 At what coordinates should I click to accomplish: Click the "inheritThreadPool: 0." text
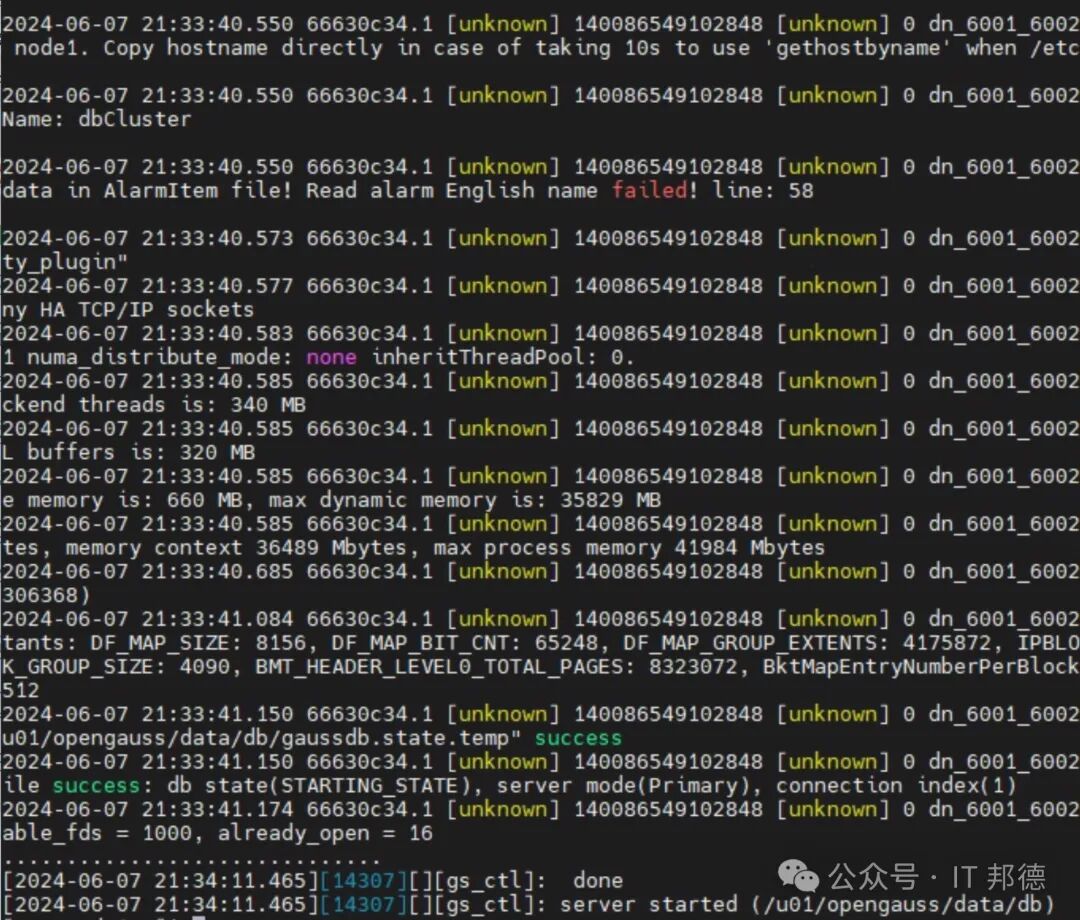pos(503,357)
